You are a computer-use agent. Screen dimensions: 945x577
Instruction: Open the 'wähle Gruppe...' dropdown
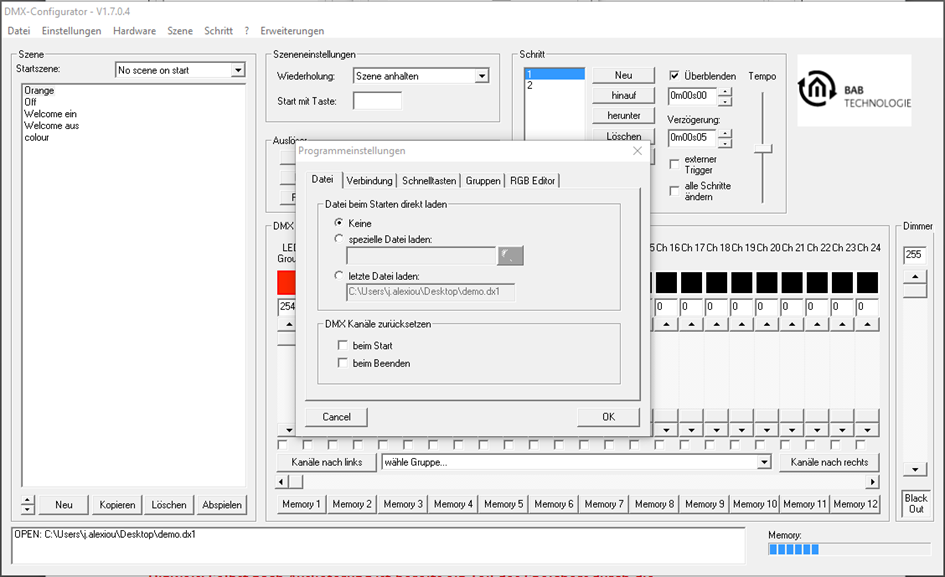click(764, 462)
